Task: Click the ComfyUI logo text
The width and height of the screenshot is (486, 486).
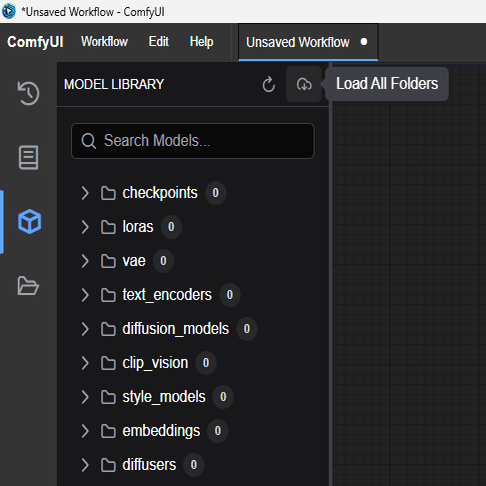Action: tap(35, 42)
